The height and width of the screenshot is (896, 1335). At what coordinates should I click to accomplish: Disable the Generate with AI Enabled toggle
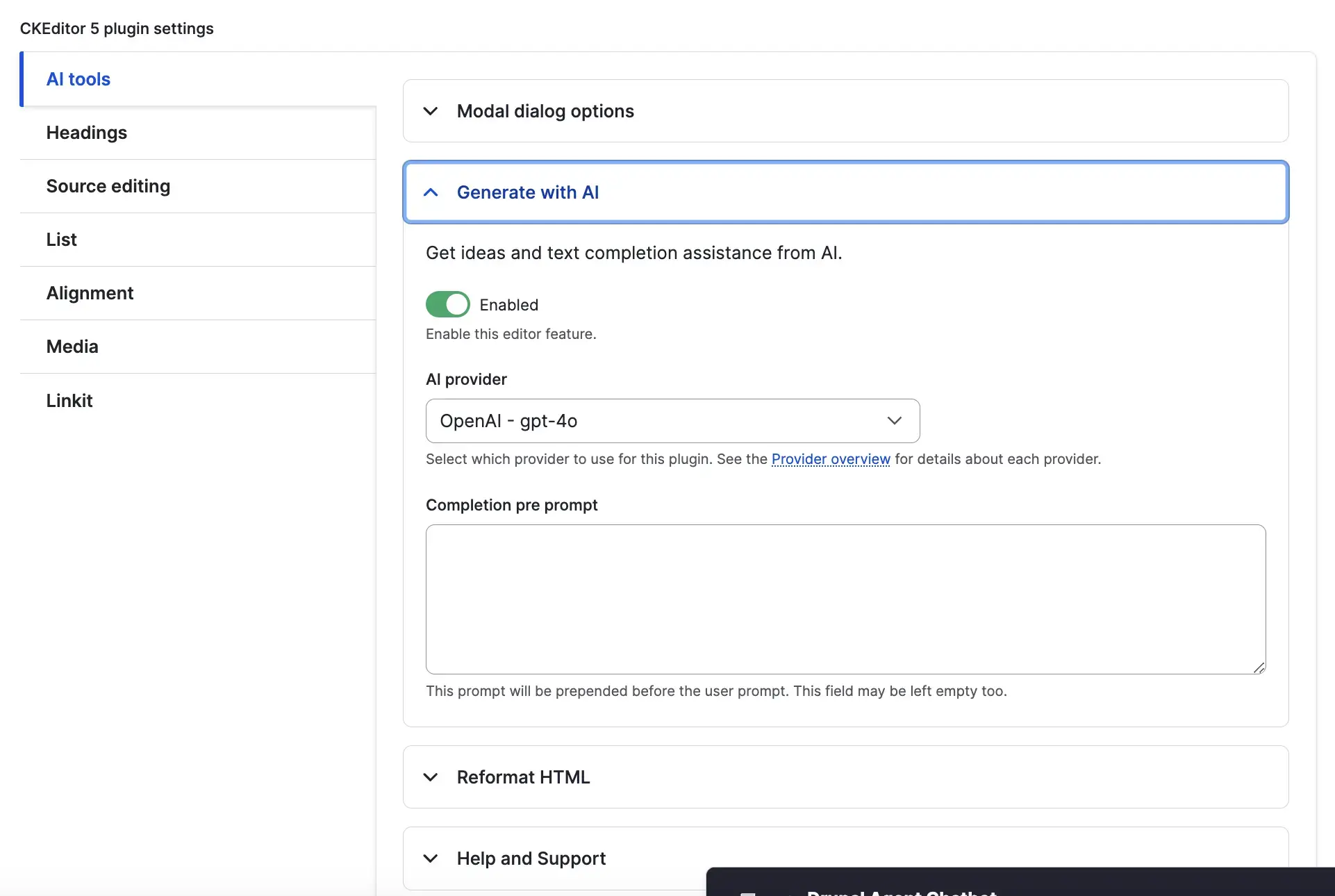pos(447,304)
